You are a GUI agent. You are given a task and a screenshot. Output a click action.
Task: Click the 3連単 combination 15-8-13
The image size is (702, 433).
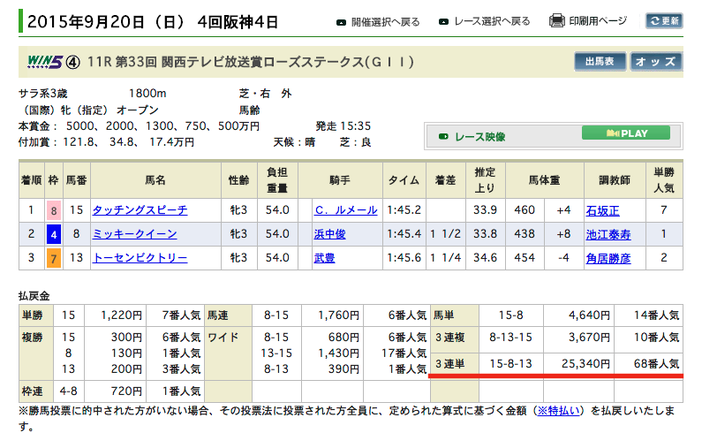[x=511, y=364]
